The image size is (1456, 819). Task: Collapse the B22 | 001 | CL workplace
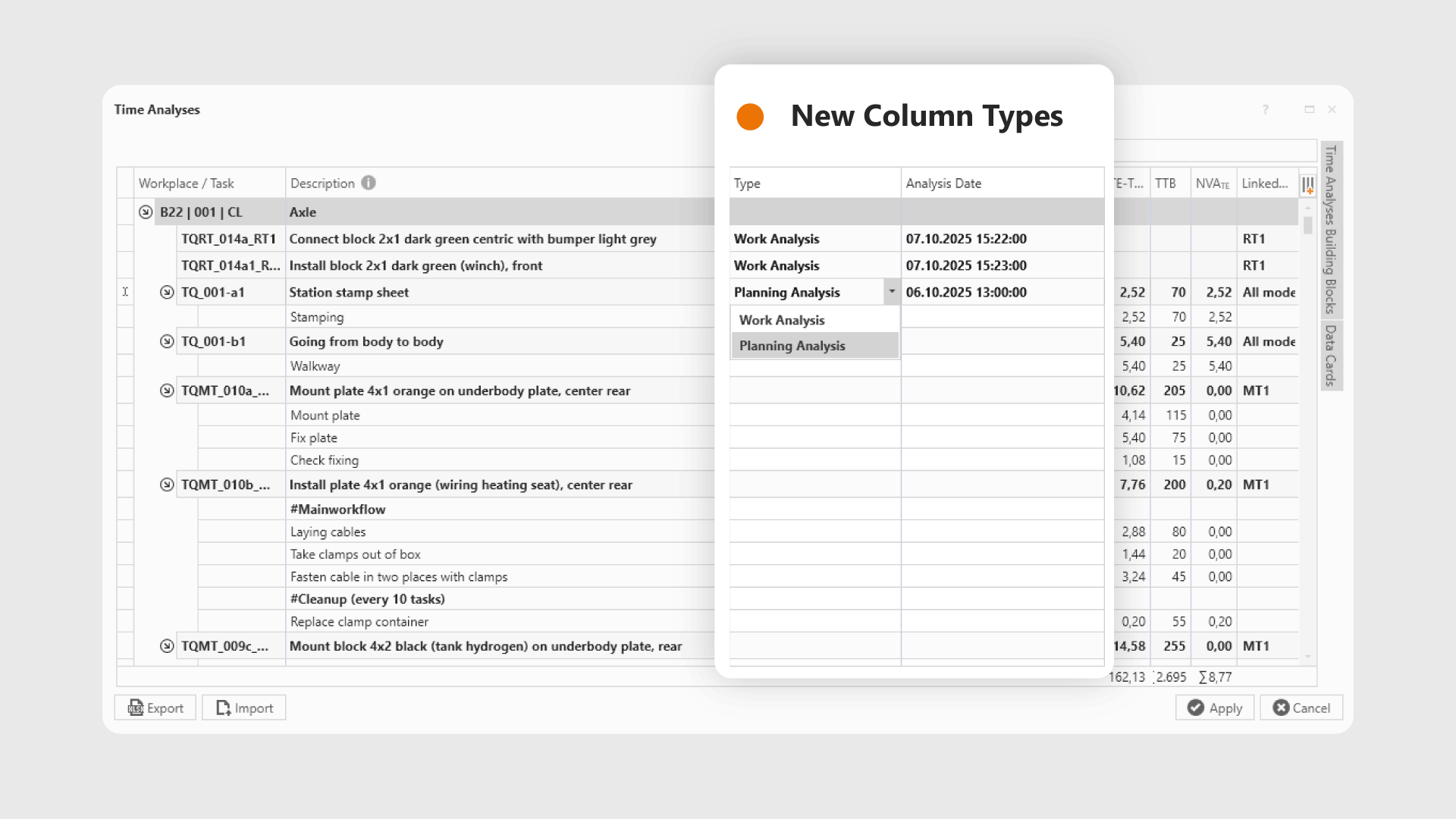coord(146,212)
